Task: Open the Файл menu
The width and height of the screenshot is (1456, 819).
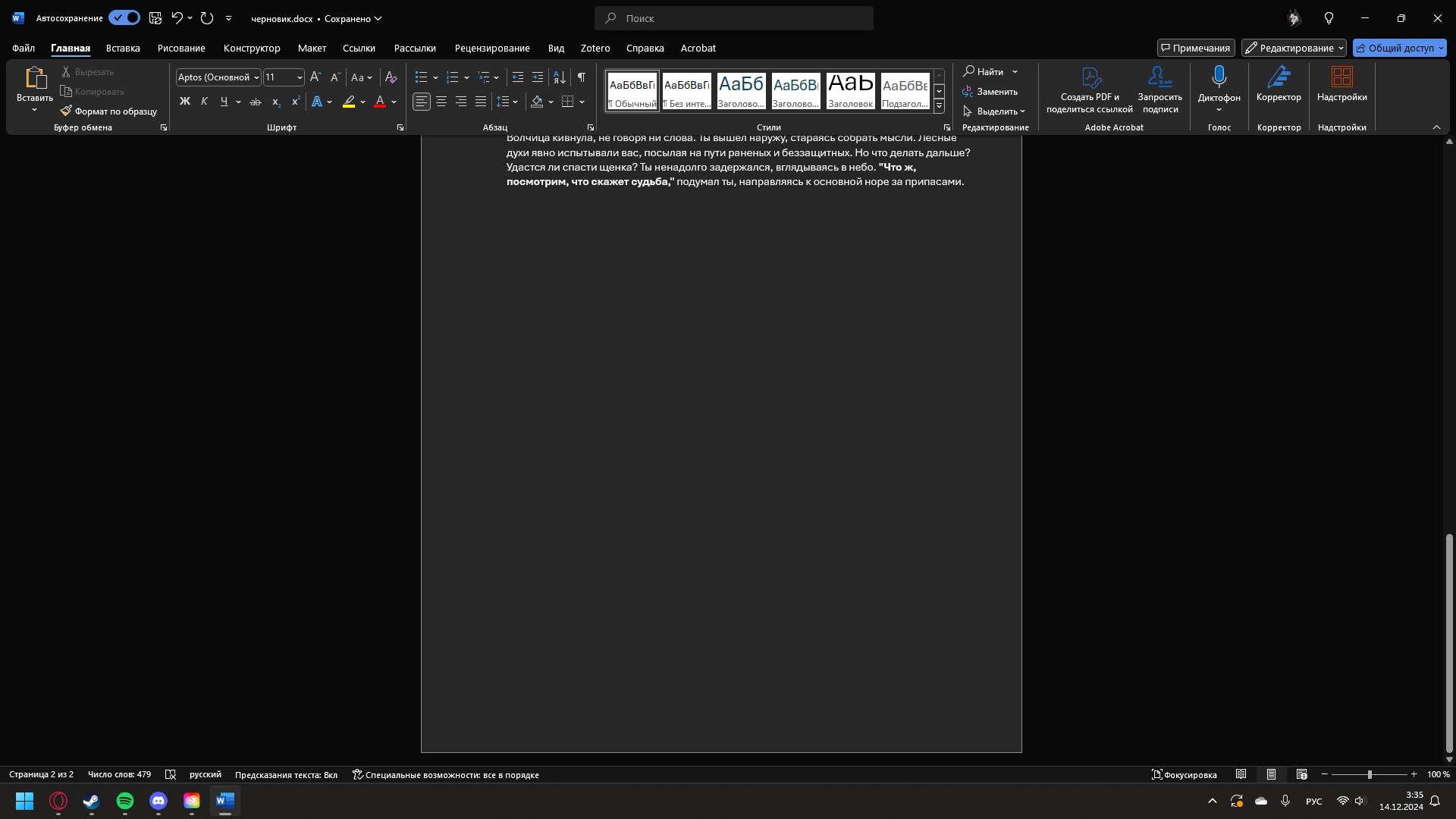Action: coord(24,48)
